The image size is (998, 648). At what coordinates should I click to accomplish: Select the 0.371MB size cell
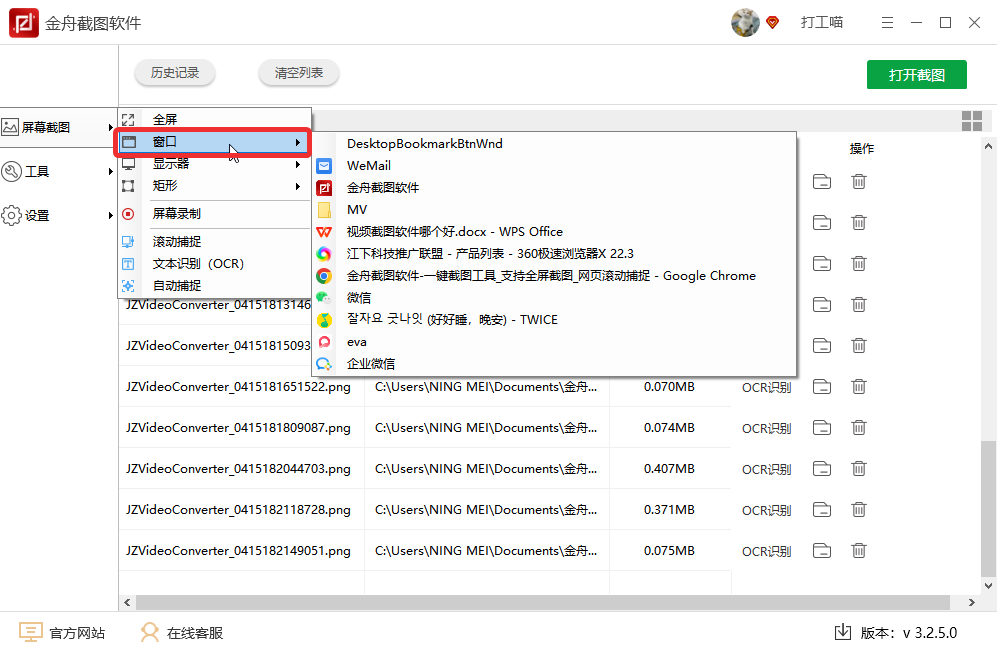point(669,510)
